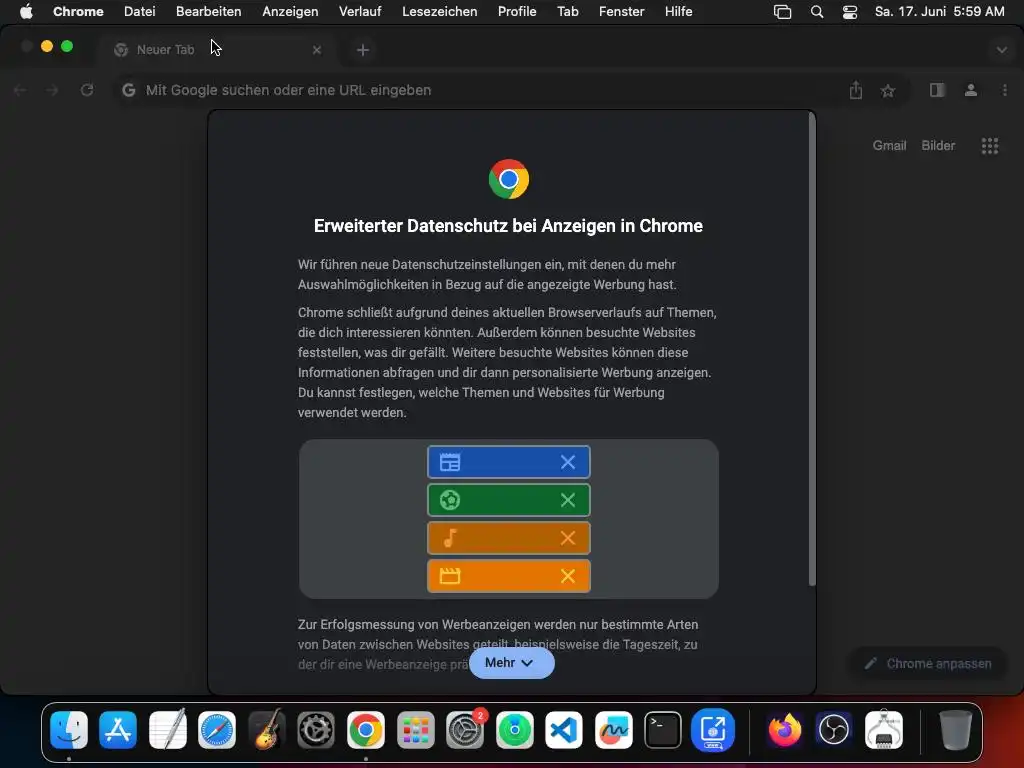Click the Chrome anpassen button
The image size is (1024, 768).
(928, 664)
